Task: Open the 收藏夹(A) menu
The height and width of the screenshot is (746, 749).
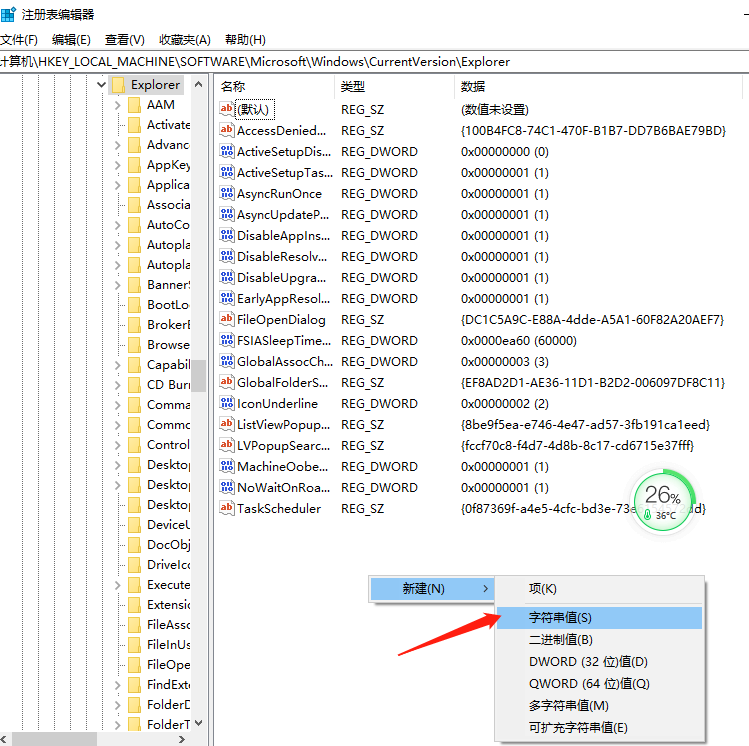Action: [x=185, y=40]
